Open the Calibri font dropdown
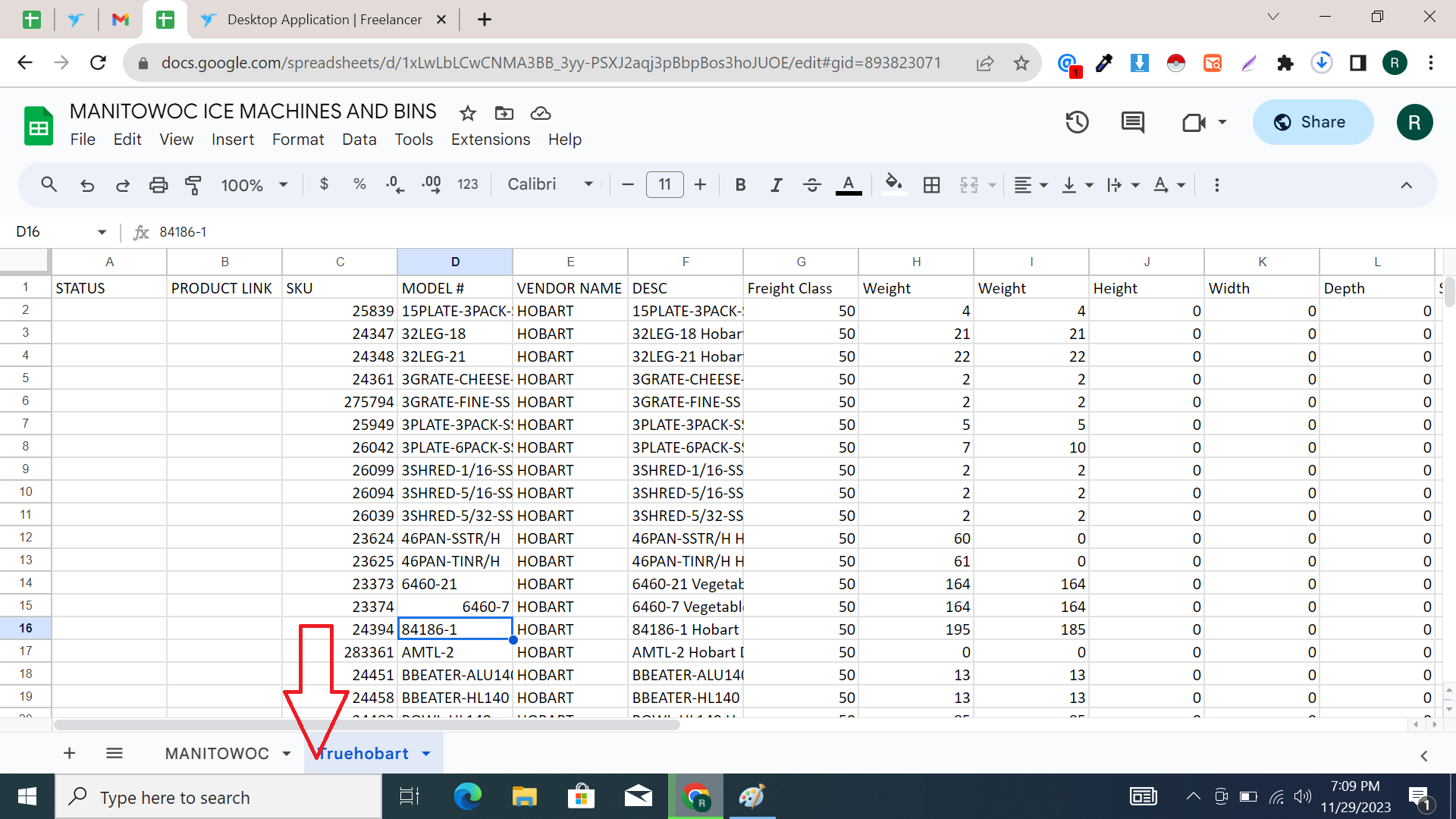The image size is (1456, 819). point(550,184)
